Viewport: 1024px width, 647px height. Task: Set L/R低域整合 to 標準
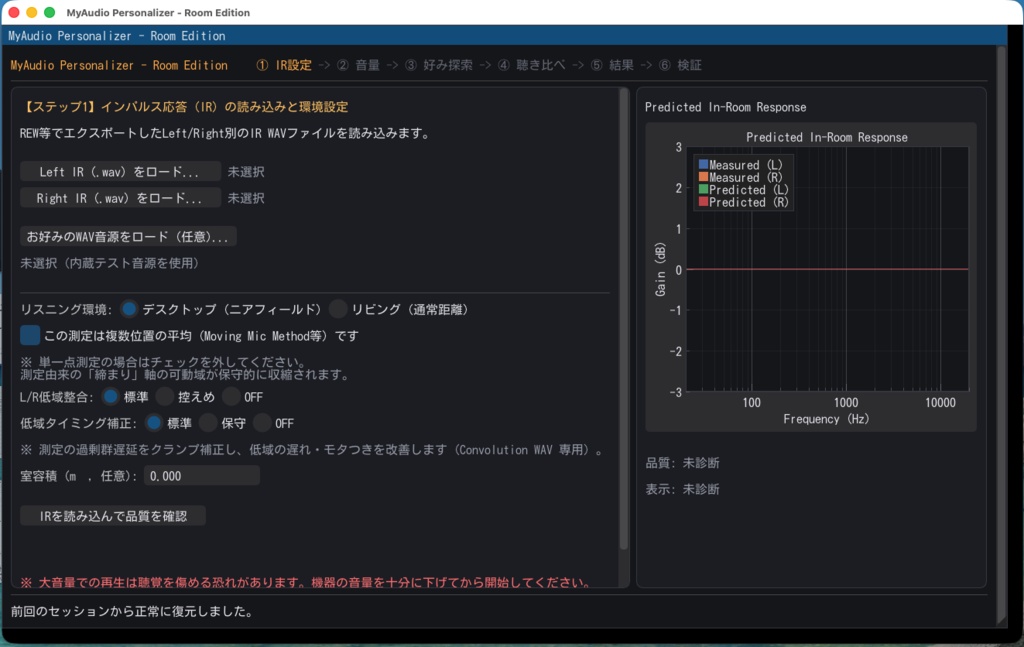[111, 396]
